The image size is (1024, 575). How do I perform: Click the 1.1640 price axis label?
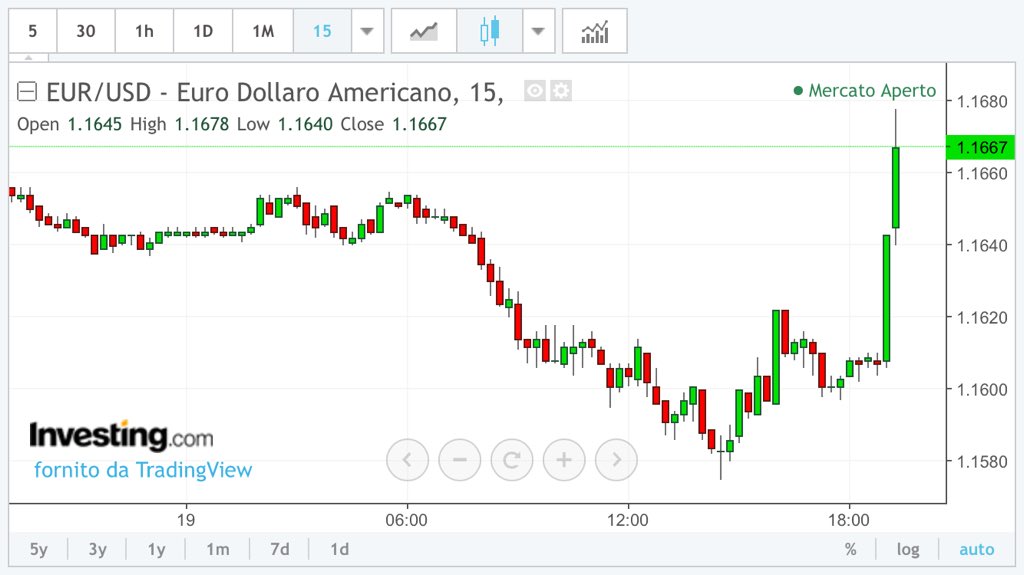(982, 246)
